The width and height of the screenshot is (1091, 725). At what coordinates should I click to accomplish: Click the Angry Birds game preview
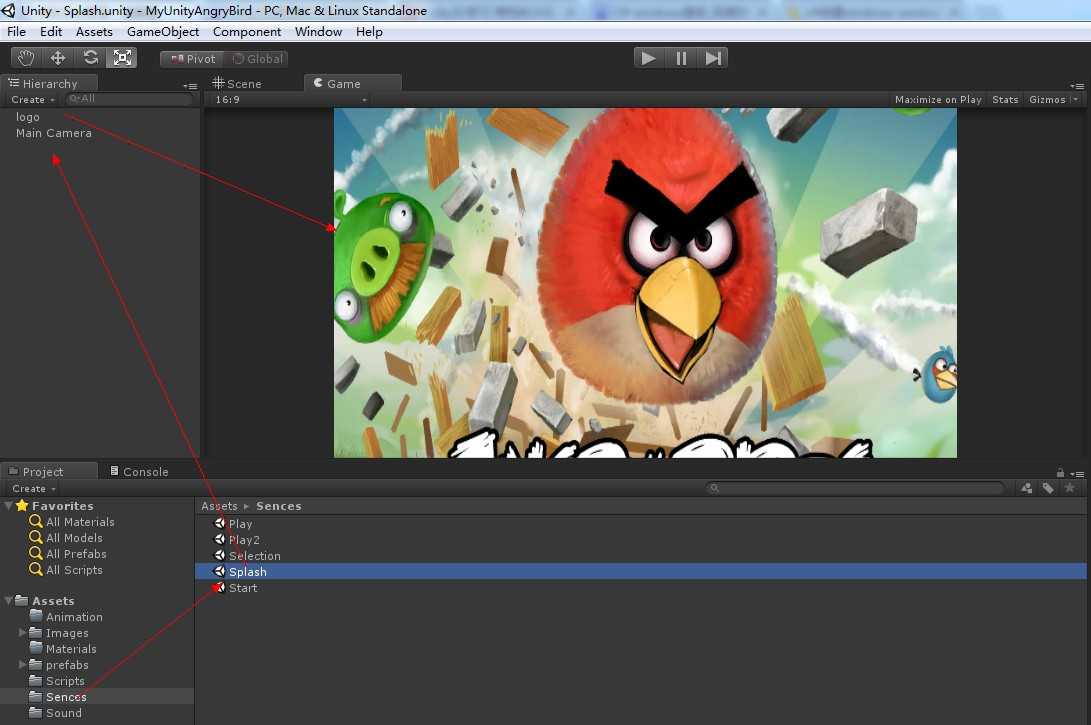(645, 282)
